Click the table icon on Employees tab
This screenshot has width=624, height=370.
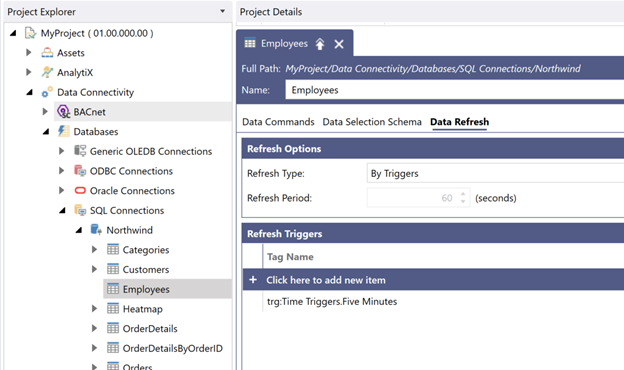click(250, 43)
